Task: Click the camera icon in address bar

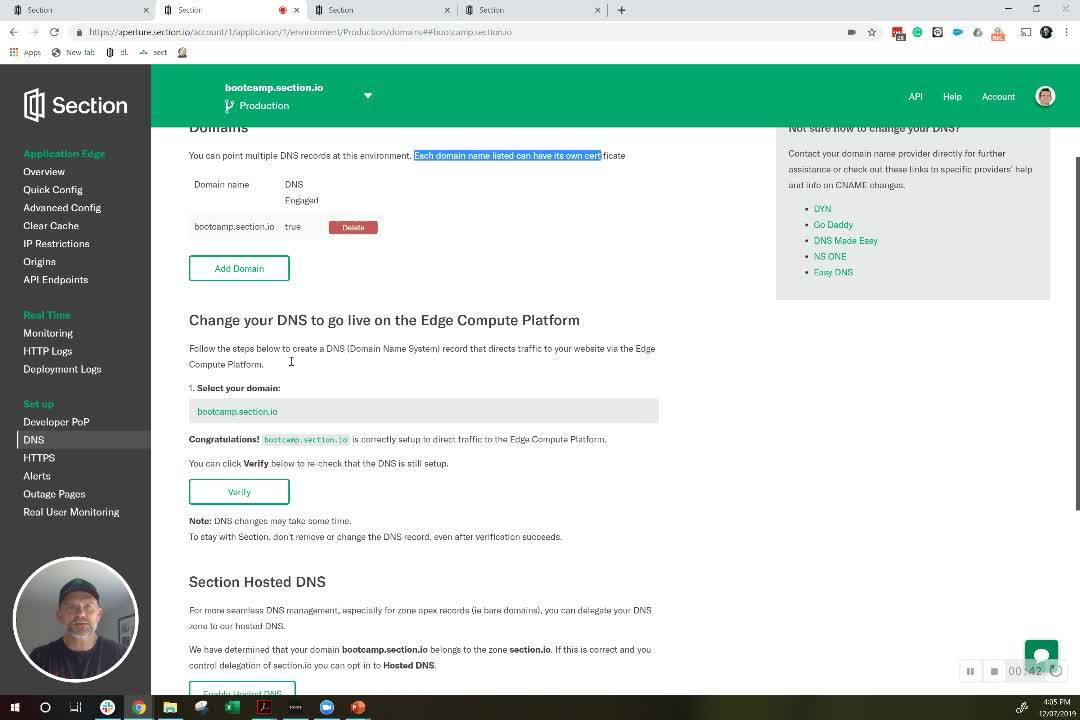Action: pos(852,32)
